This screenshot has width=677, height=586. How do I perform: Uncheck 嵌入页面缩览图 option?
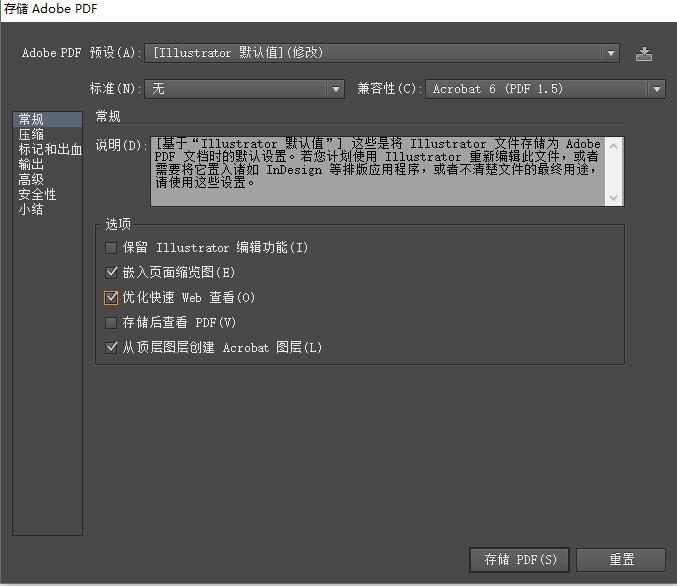tap(111, 272)
